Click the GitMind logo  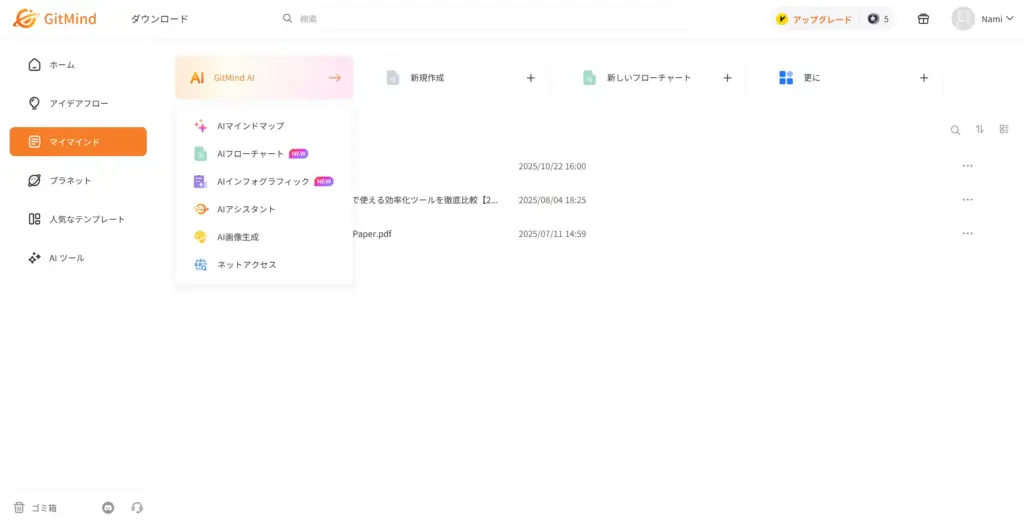pyautogui.click(x=55, y=19)
